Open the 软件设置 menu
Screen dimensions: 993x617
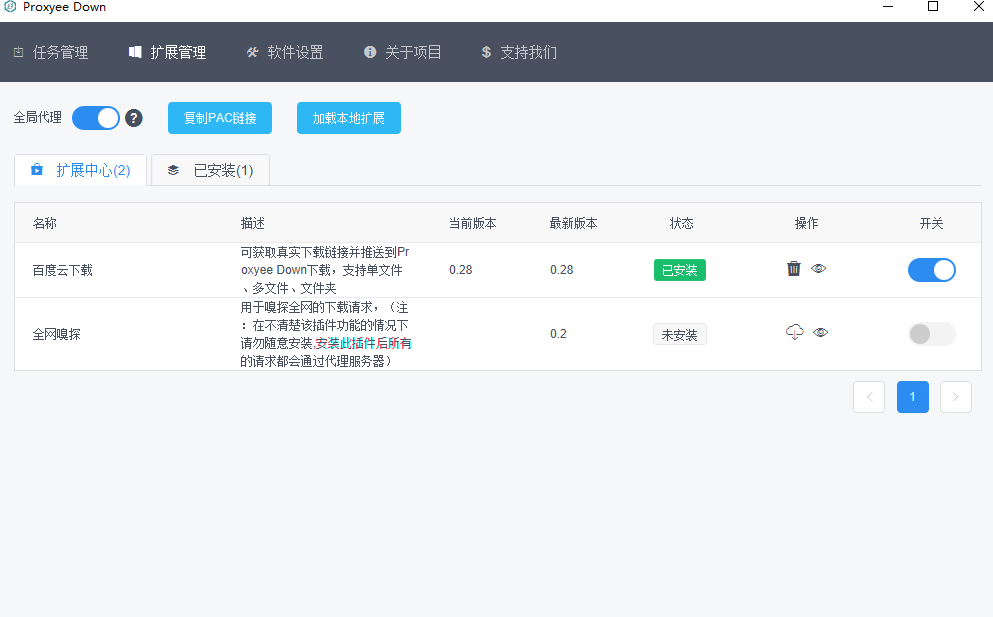(286, 52)
